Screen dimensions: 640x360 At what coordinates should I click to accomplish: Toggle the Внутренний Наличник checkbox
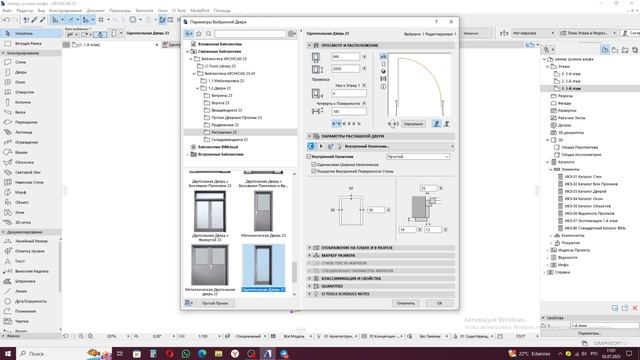pos(309,156)
